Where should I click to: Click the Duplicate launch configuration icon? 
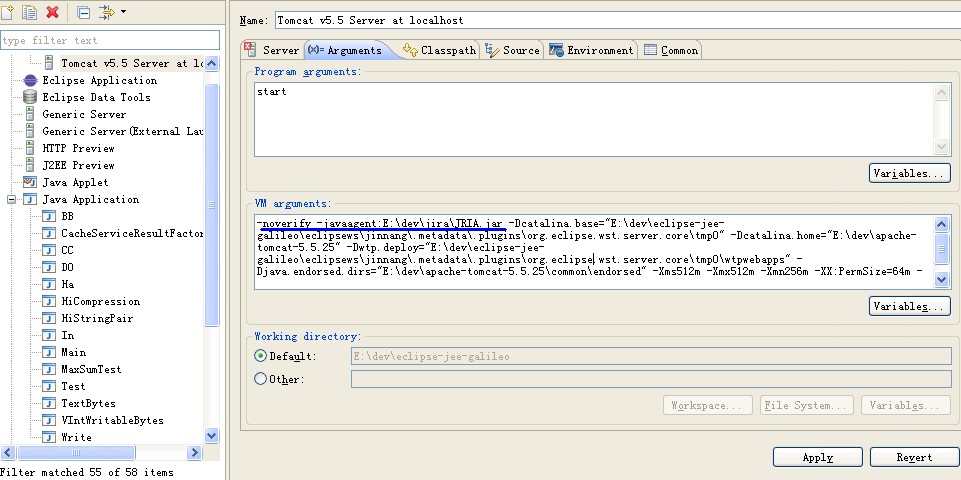click(29, 12)
